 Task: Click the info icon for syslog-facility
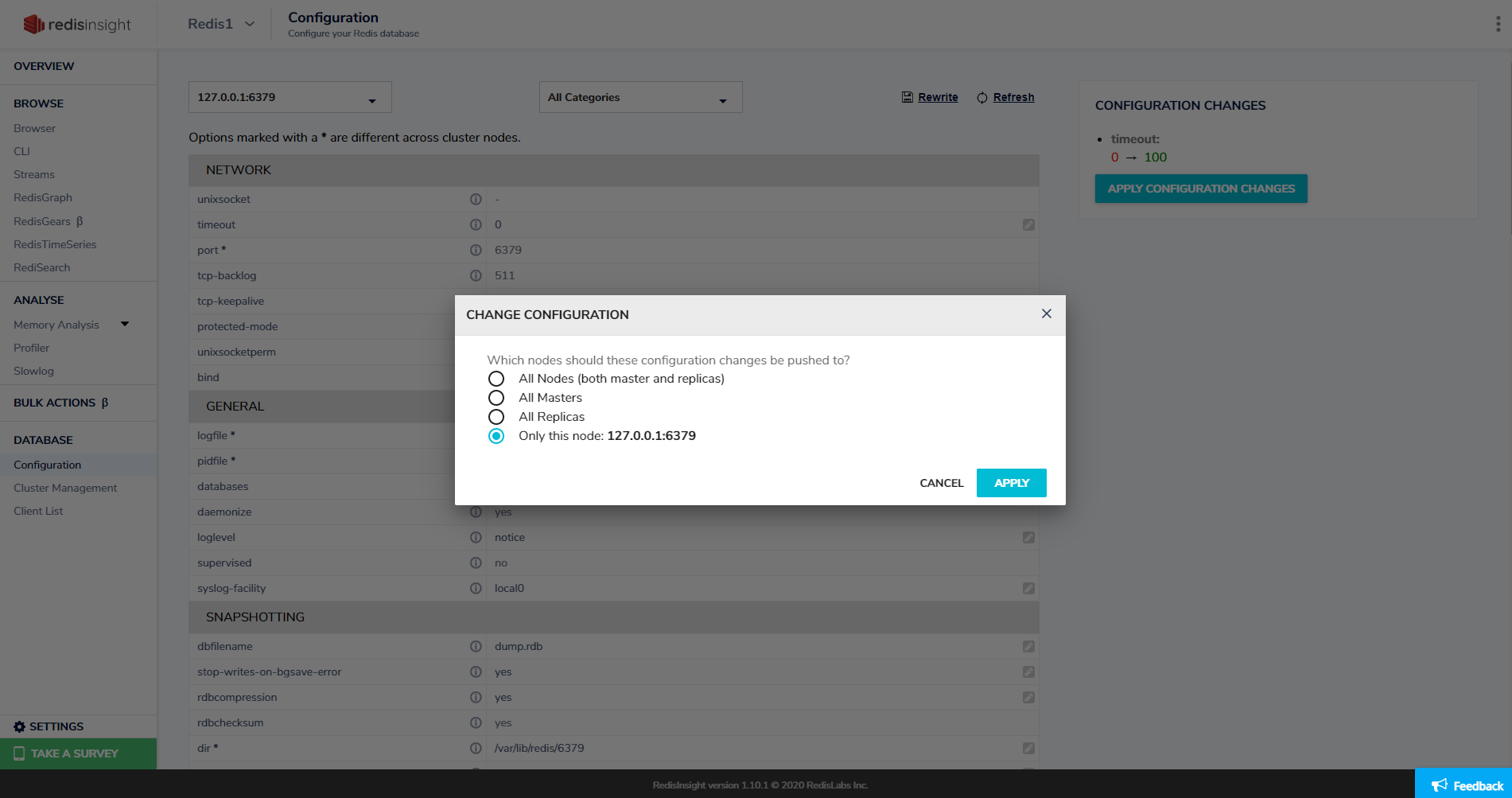coord(476,588)
